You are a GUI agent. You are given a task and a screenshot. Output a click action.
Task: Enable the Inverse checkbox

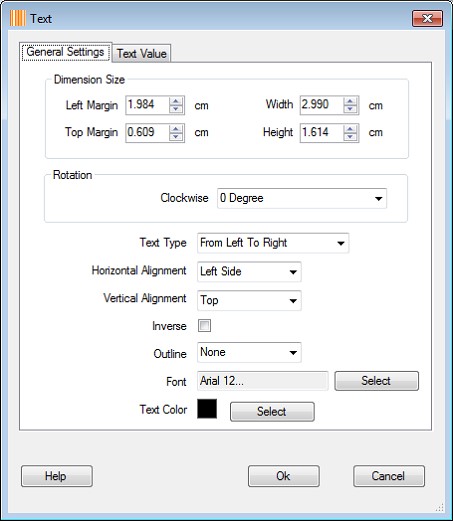click(x=204, y=325)
